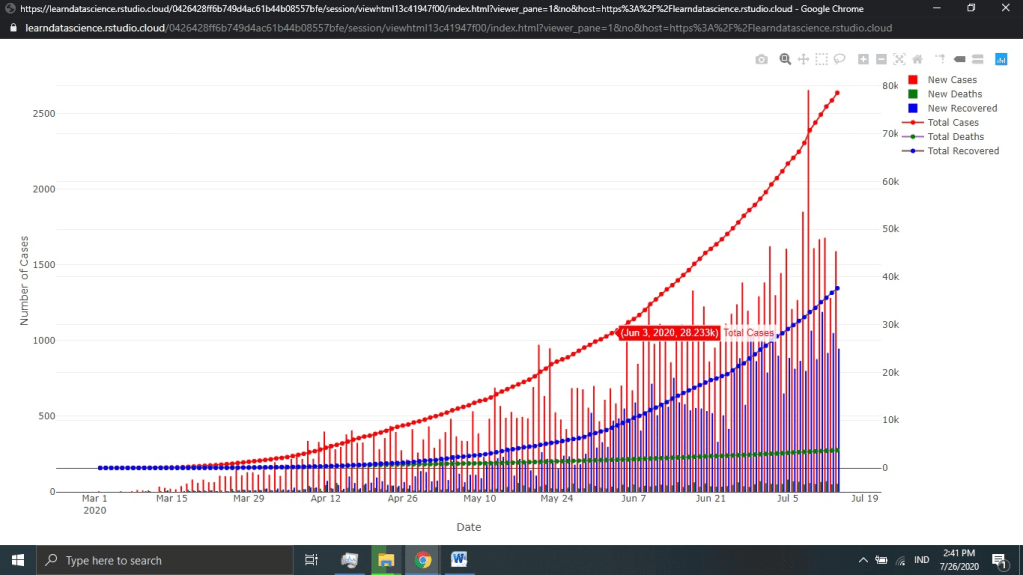The image size is (1023, 575).
Task: Click the Zoom out minus icon
Action: [x=881, y=59]
